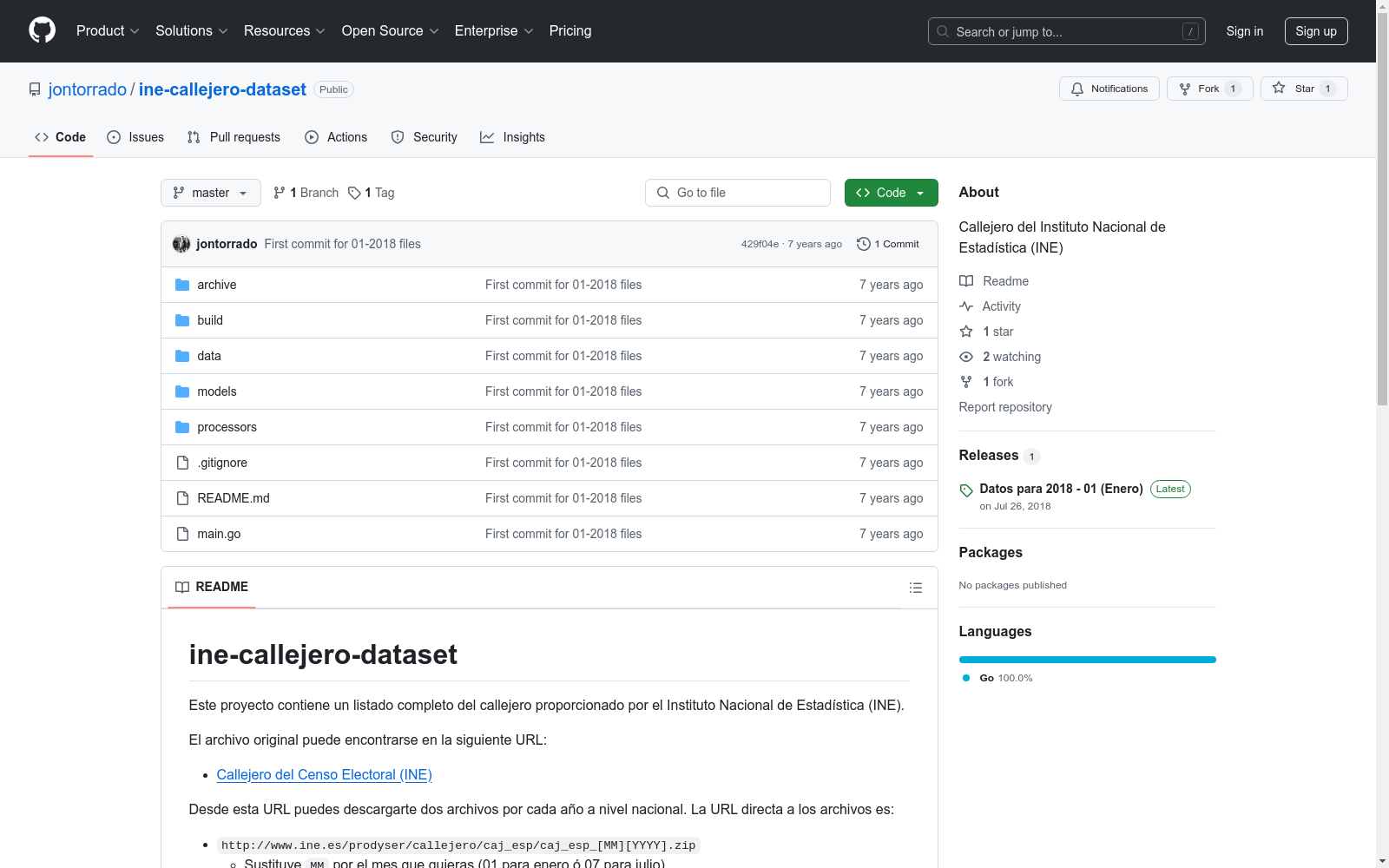Open the models folder

[217, 391]
